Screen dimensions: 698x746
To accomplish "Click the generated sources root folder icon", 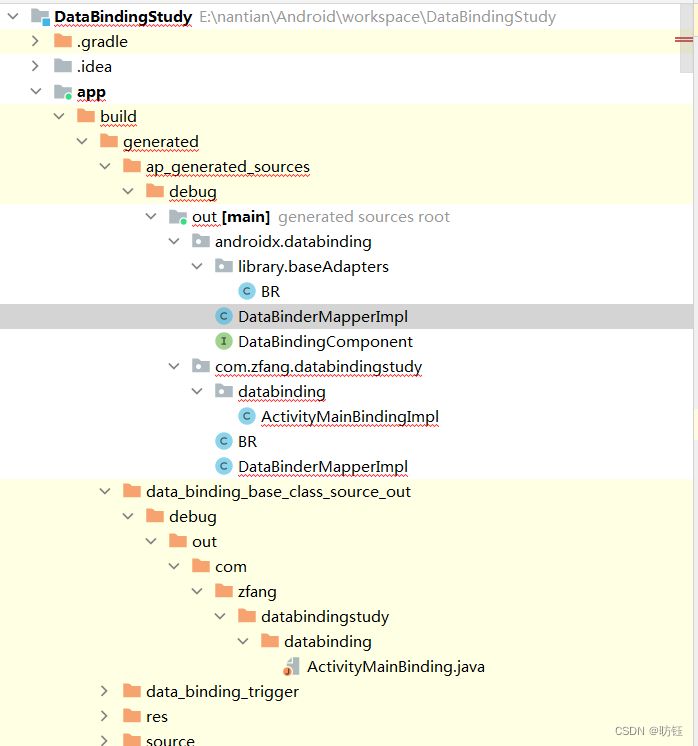I will [x=177, y=217].
